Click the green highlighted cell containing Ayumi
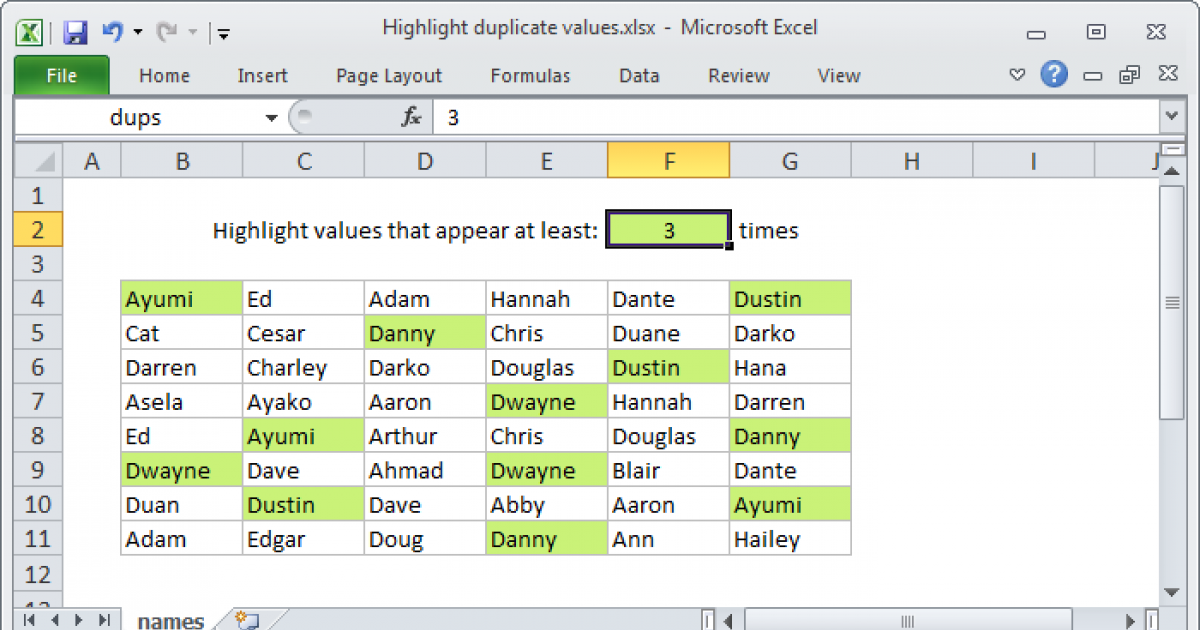 [x=180, y=298]
